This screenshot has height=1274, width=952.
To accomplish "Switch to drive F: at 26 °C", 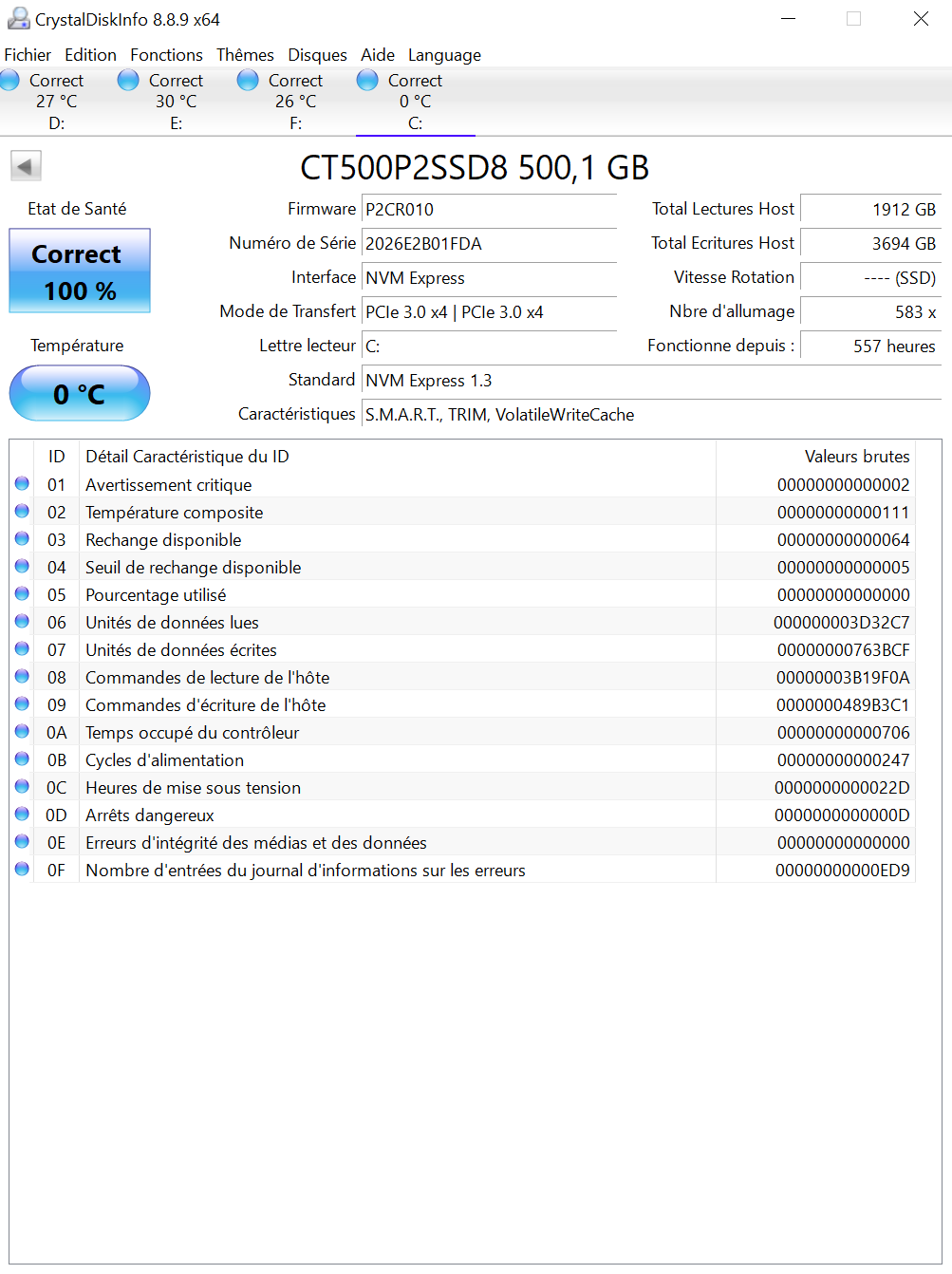I will tap(296, 102).
